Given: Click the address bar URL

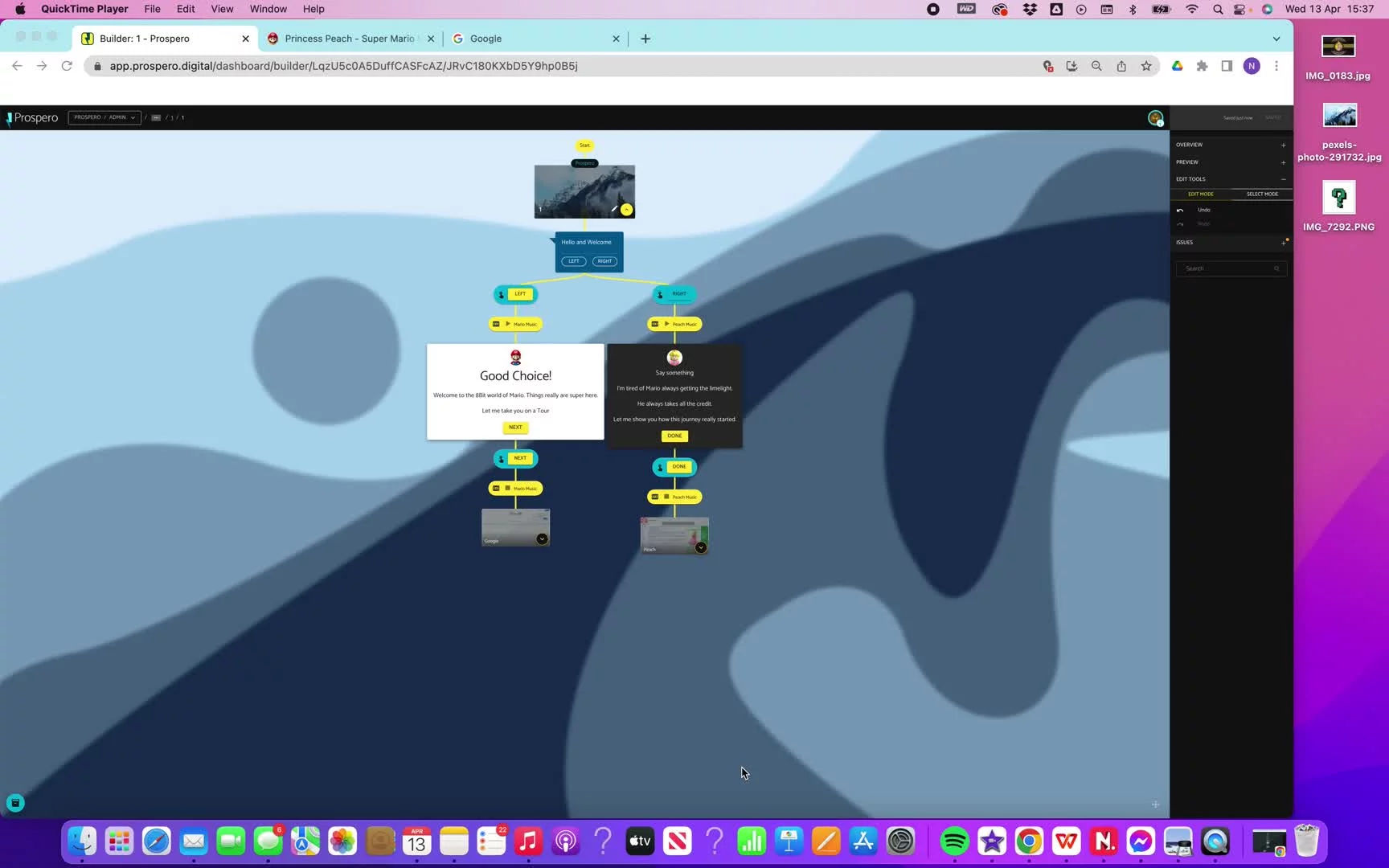Looking at the screenshot, I should point(343,66).
